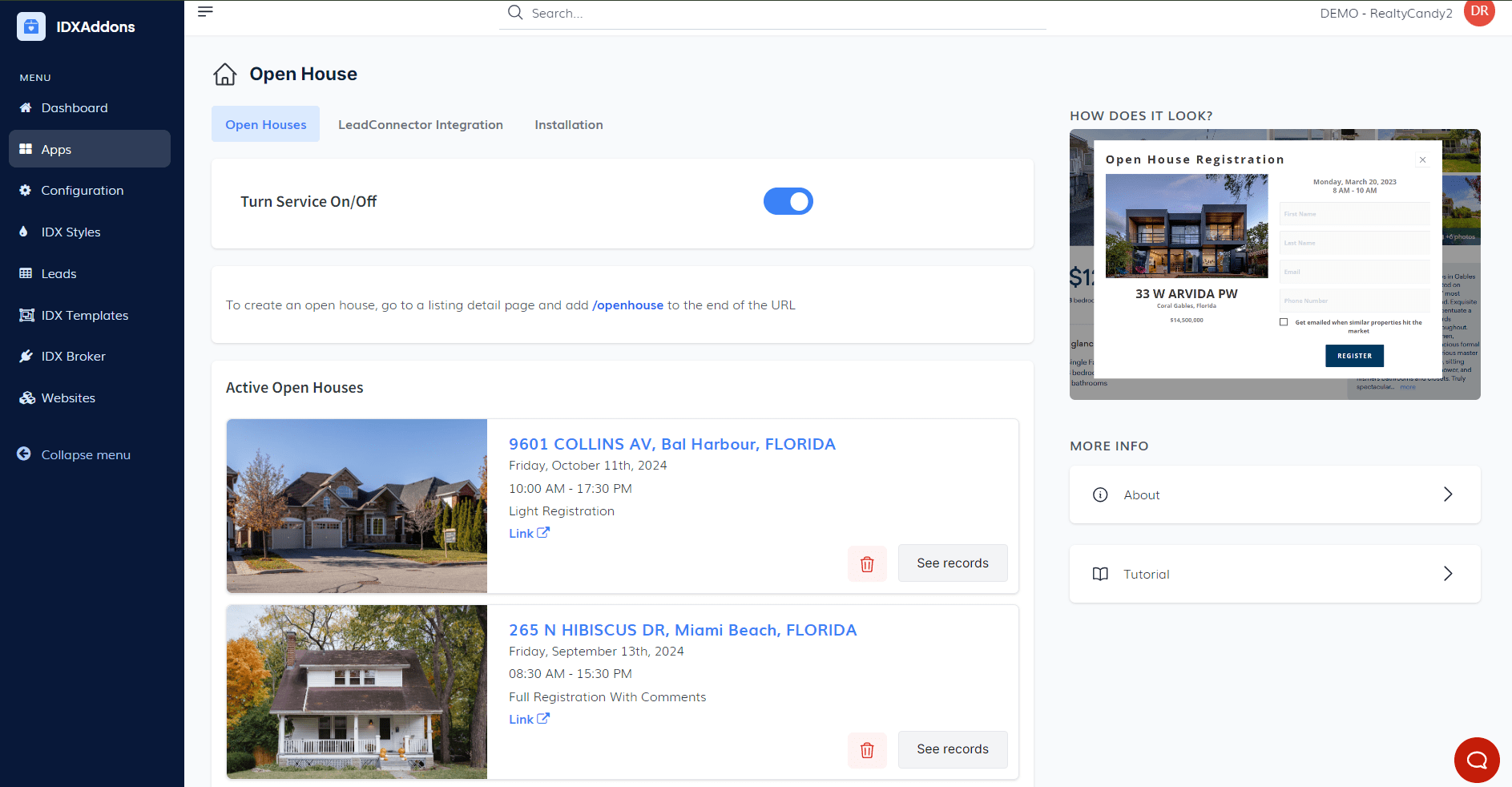The image size is (1512, 787).
Task: Click the 9601 Collins Av house photo
Action: [357, 506]
